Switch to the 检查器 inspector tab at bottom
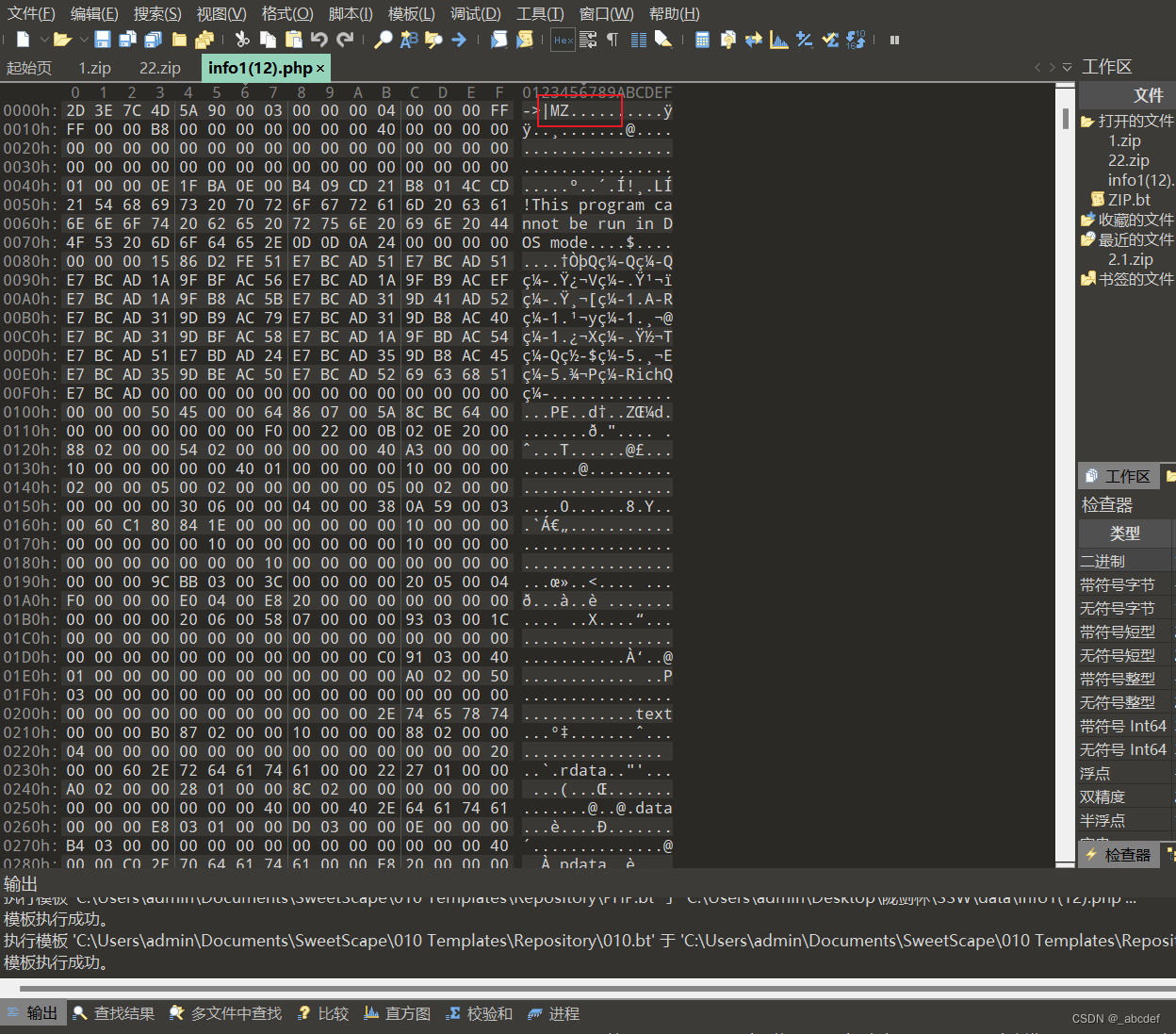The height and width of the screenshot is (1034, 1176). click(x=1119, y=855)
